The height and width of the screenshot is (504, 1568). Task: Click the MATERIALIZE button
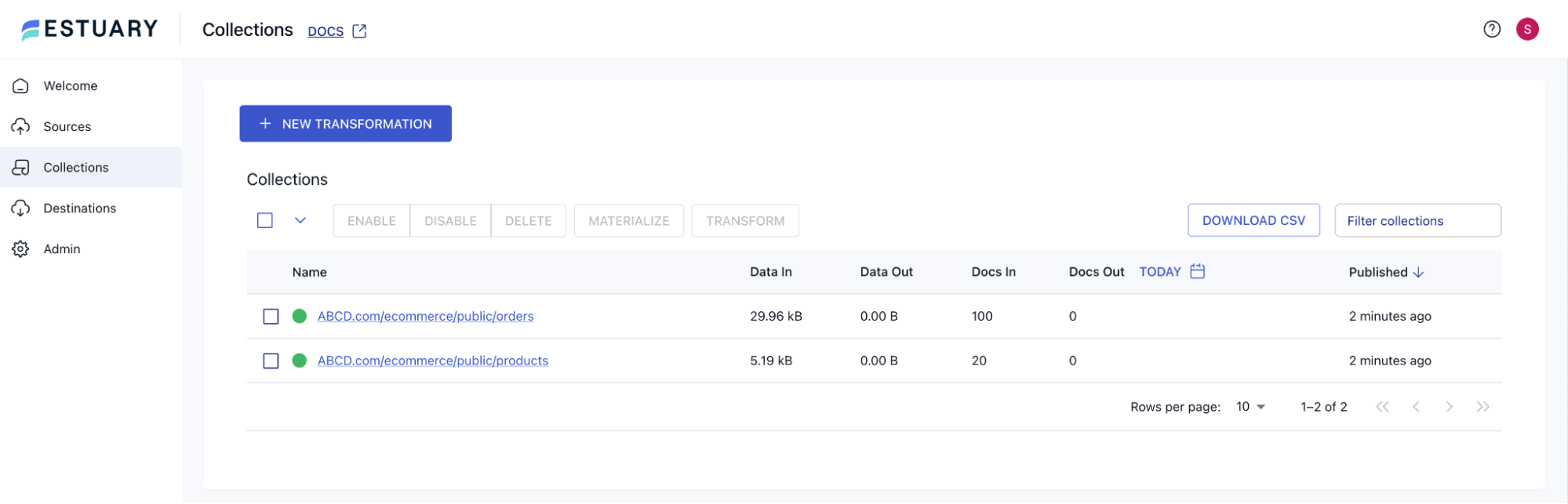629,221
